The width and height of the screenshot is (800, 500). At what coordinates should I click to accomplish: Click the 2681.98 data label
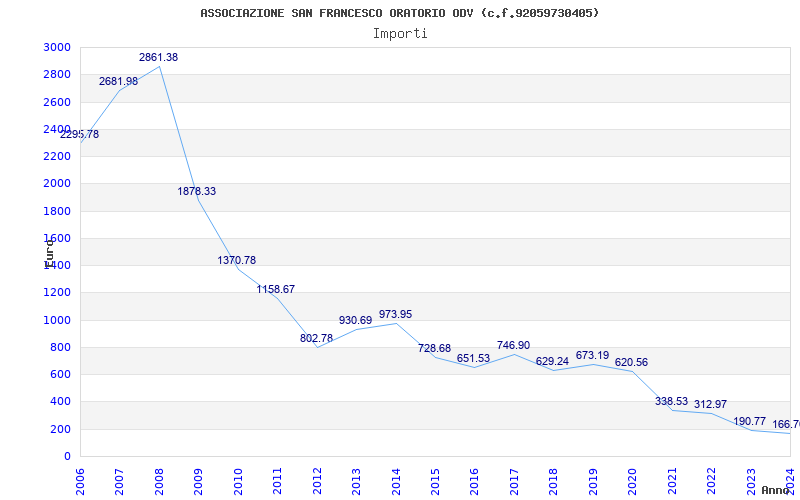coord(118,82)
